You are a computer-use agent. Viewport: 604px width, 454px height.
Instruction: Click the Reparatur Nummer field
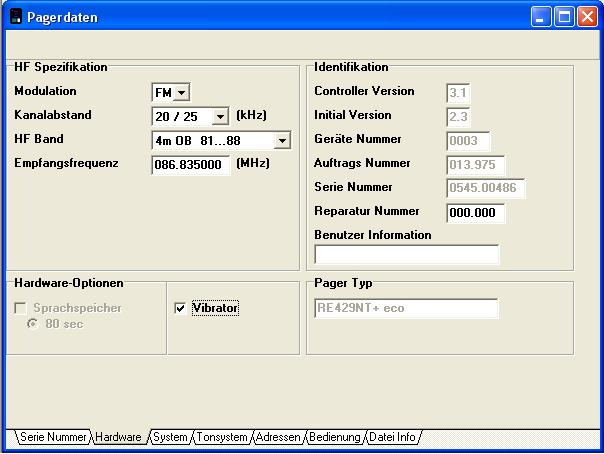click(x=475, y=213)
